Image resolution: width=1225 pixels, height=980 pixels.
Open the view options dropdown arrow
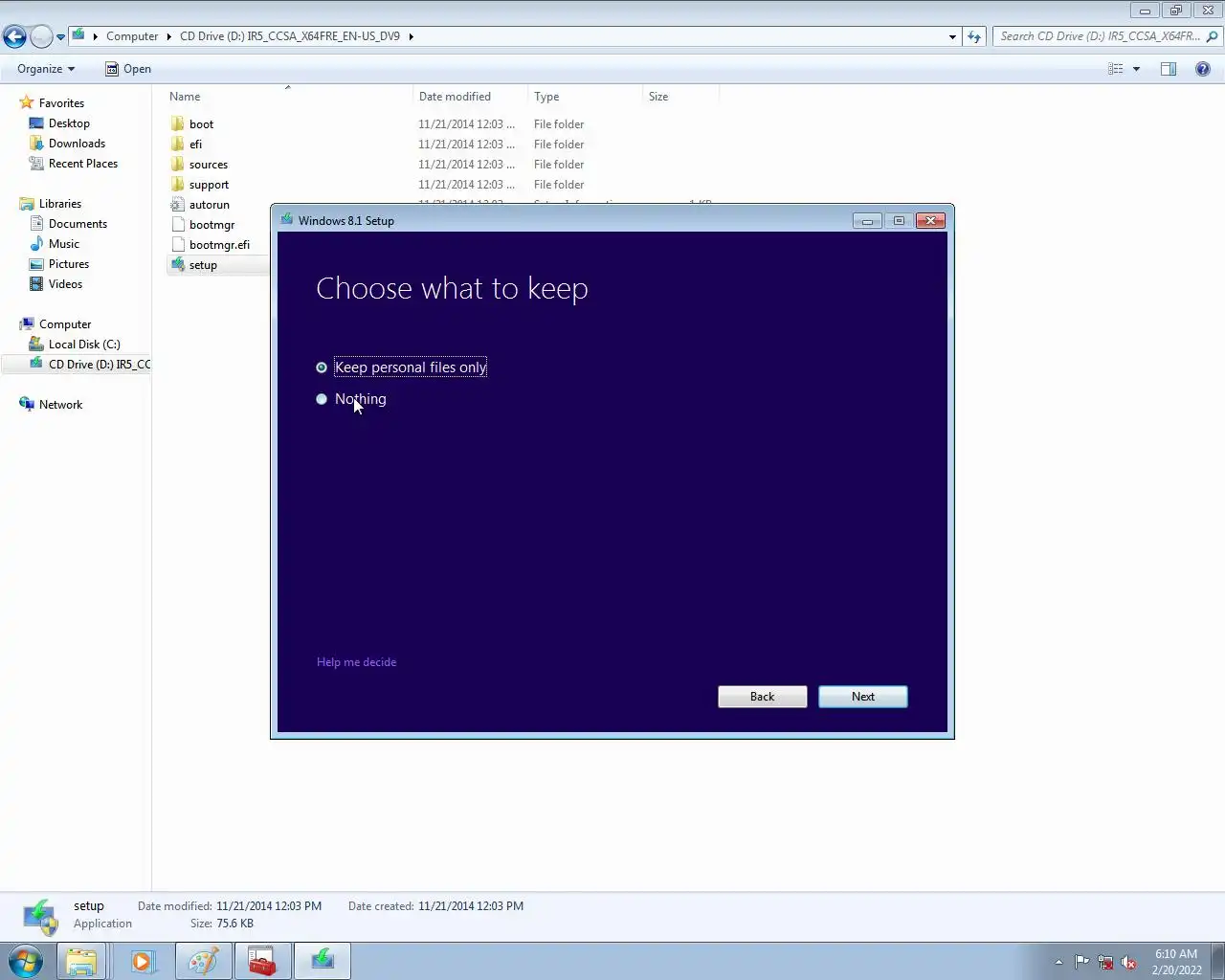click(1136, 69)
